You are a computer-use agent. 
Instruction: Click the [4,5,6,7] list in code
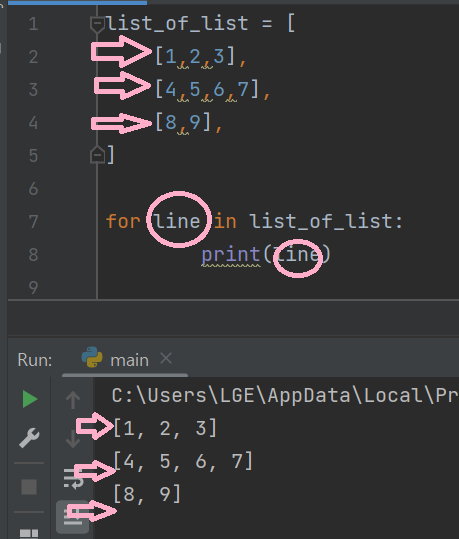[207, 89]
